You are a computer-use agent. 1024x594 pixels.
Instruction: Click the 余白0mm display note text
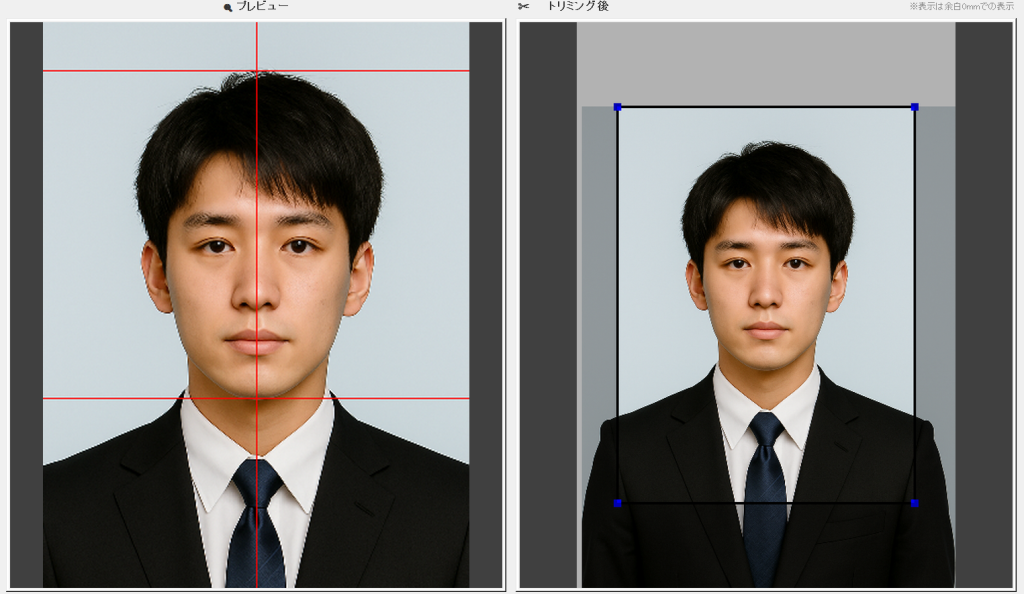point(961,7)
